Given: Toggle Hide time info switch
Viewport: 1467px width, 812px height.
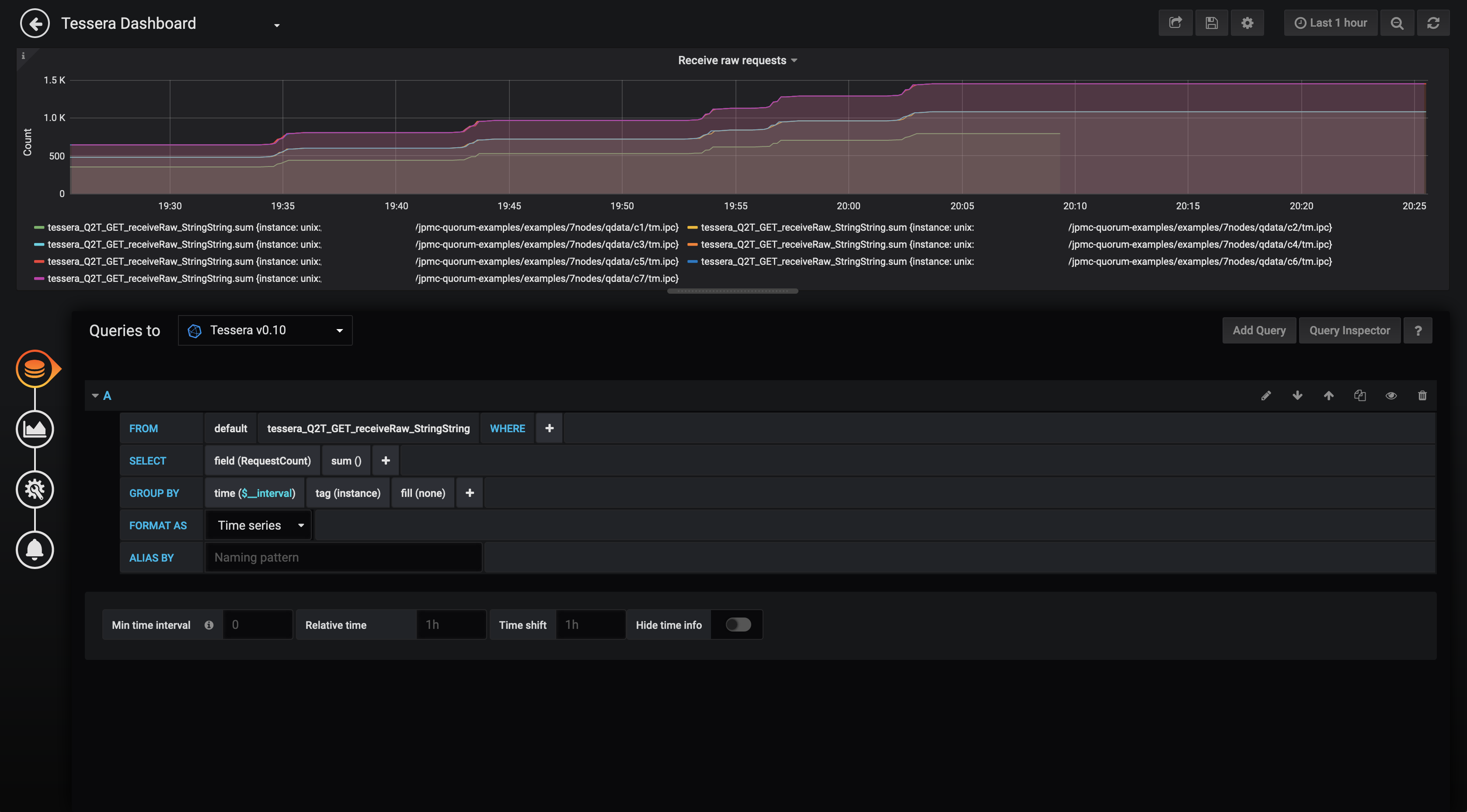Looking at the screenshot, I should (738, 625).
